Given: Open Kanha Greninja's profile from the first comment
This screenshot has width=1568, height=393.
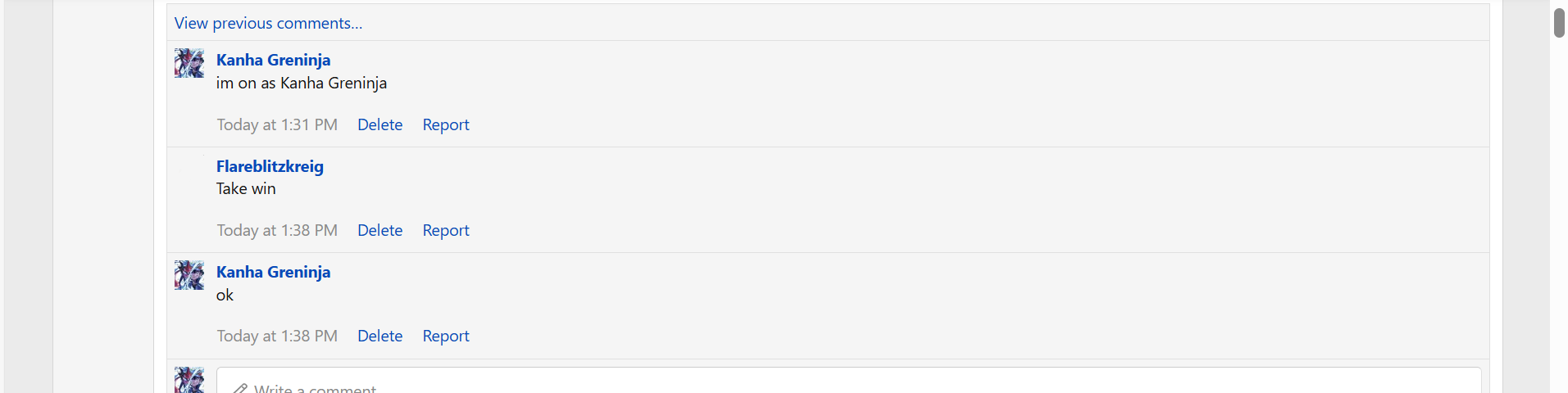Looking at the screenshot, I should tap(273, 60).
